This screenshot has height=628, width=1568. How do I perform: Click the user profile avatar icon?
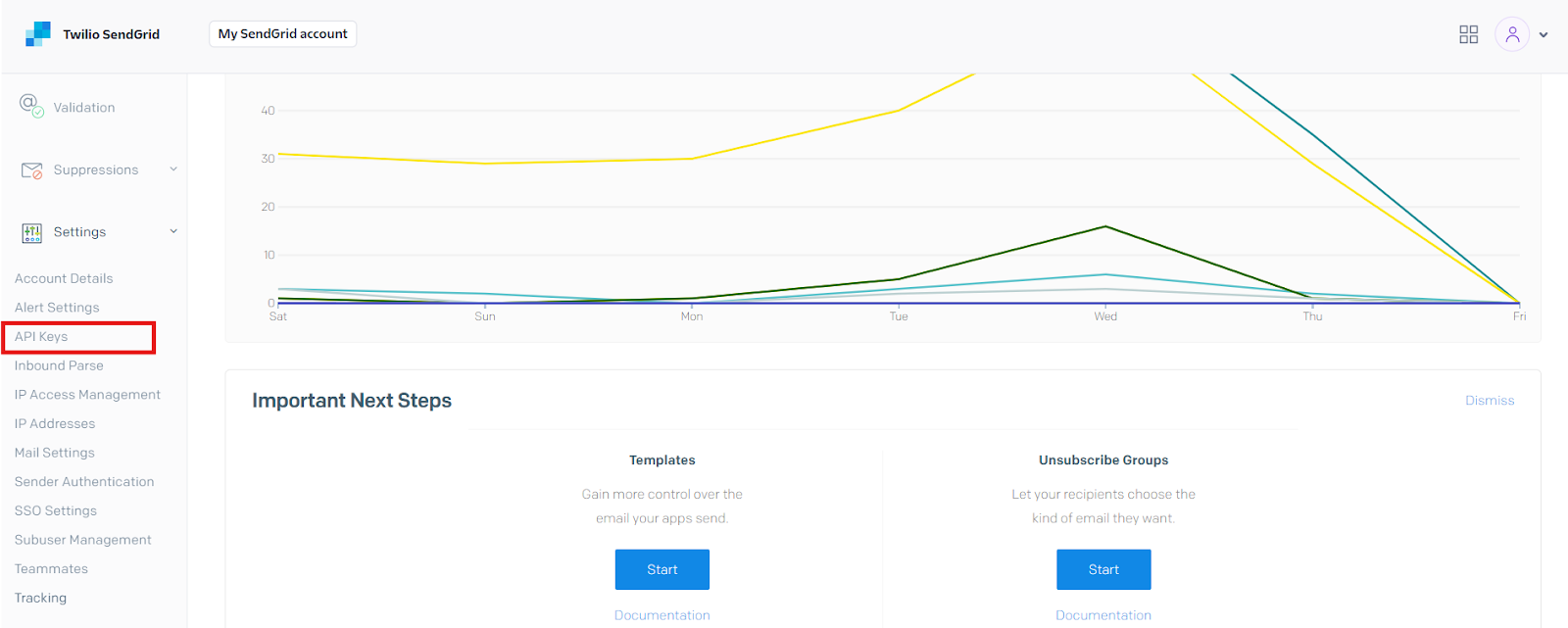1511,34
